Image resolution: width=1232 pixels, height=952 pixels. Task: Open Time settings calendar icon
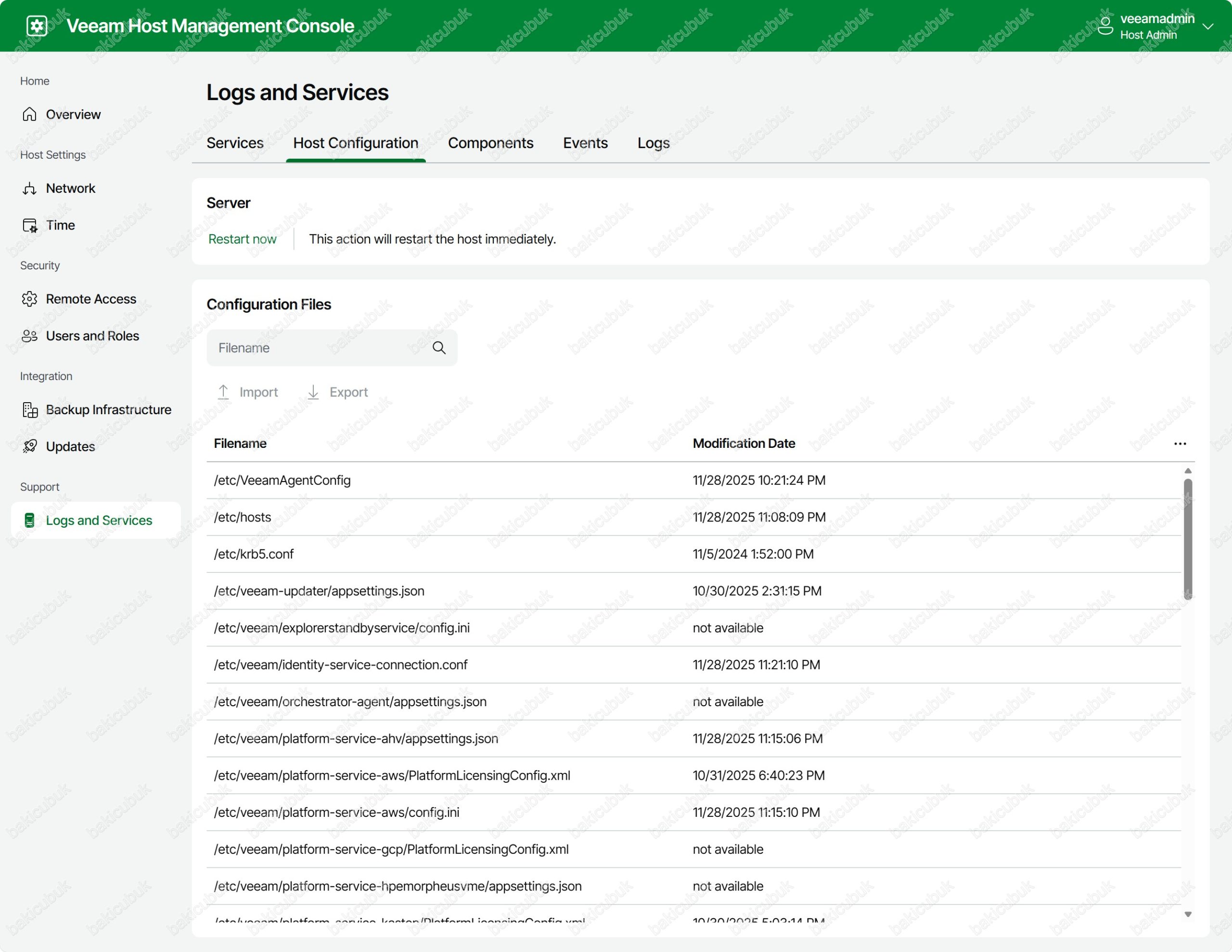[x=29, y=226]
